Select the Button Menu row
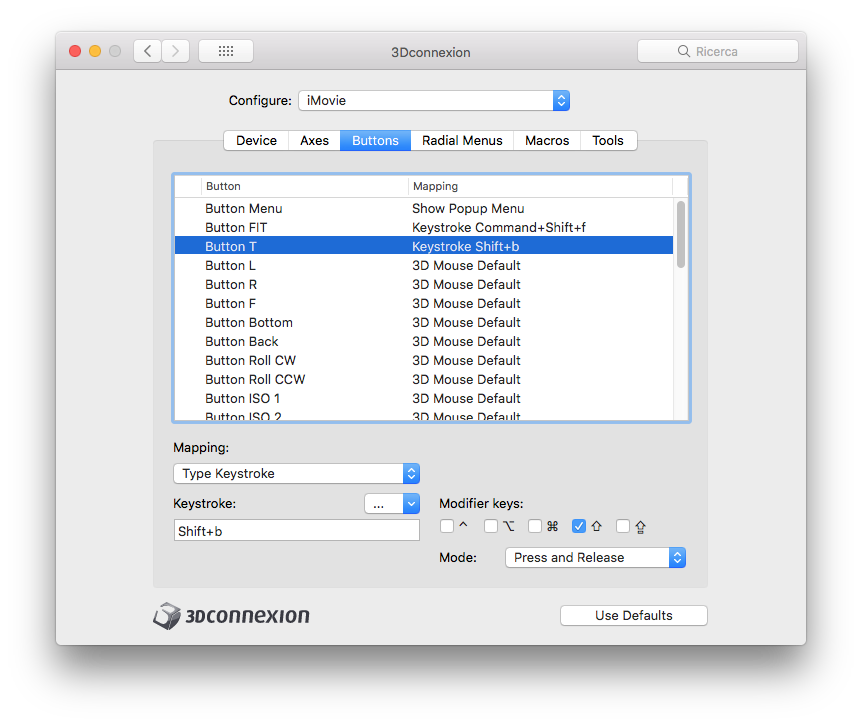862x725 pixels. 424,208
